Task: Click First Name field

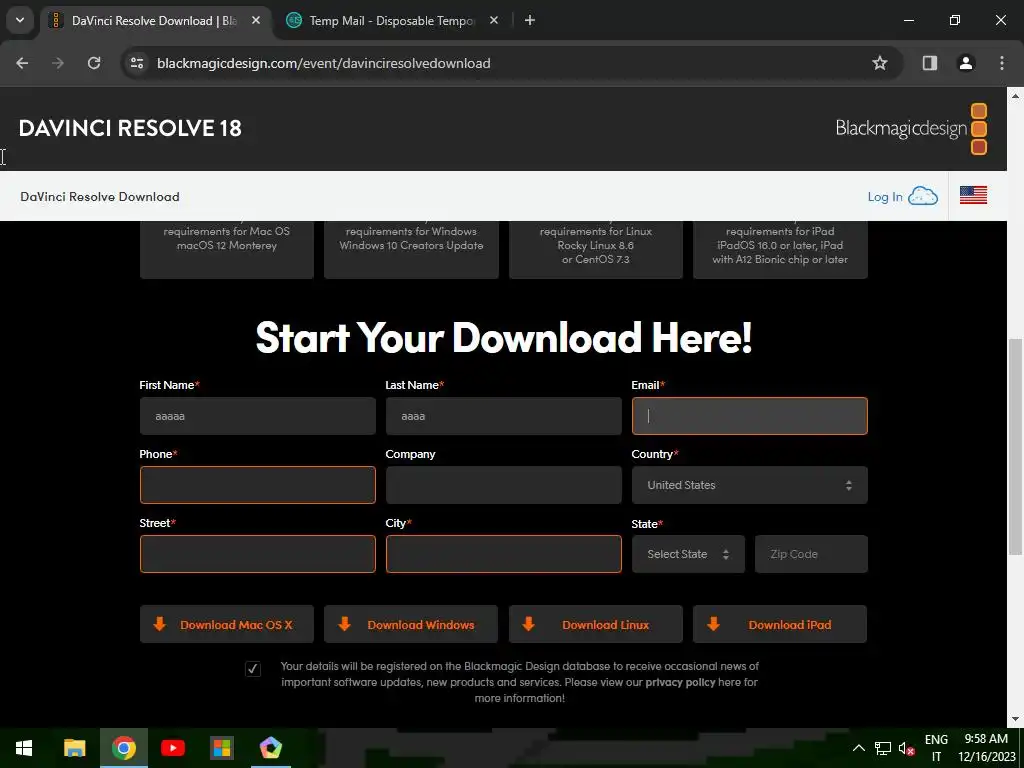Action: click(x=257, y=416)
